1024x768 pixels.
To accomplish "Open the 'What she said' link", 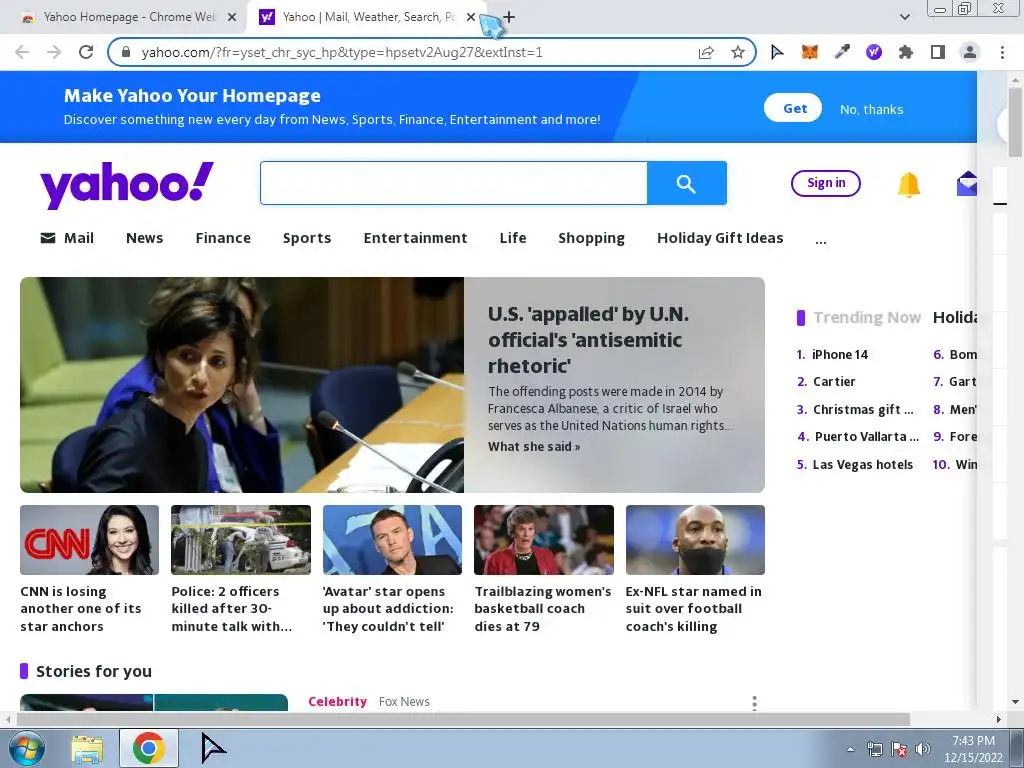I will 534,447.
